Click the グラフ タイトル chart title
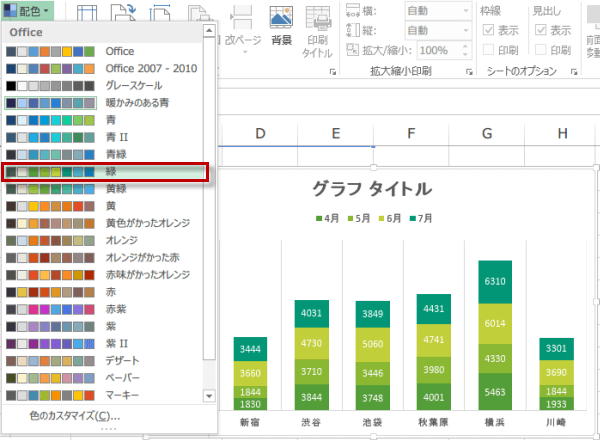 [372, 189]
